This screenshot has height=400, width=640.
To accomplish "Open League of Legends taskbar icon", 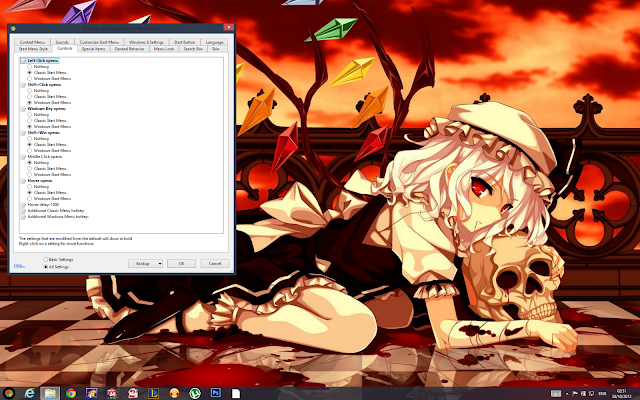I will 153,393.
